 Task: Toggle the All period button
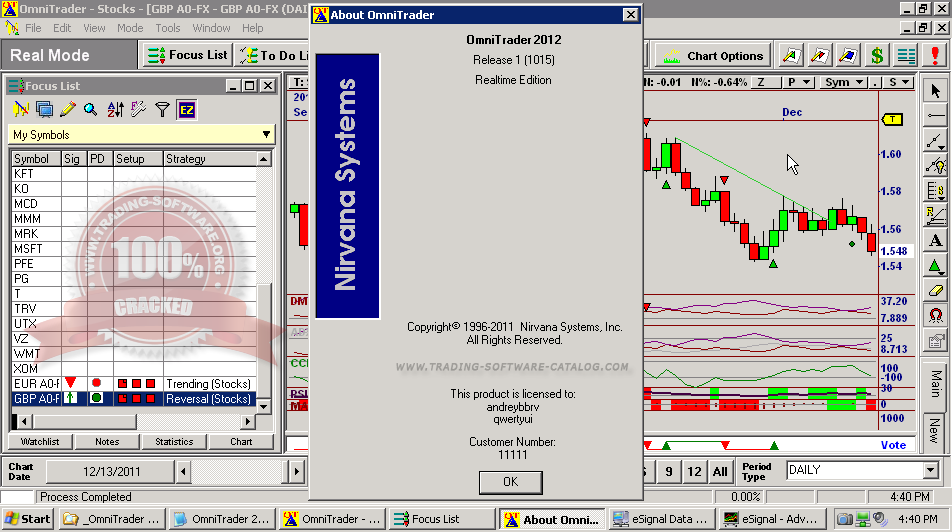[x=720, y=471]
